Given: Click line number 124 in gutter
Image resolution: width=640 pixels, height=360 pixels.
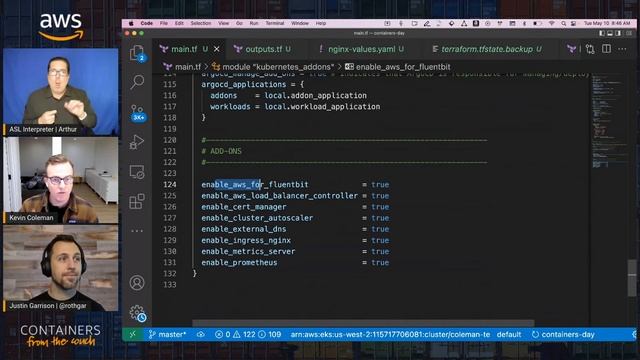Looking at the screenshot, I should [x=170, y=184].
